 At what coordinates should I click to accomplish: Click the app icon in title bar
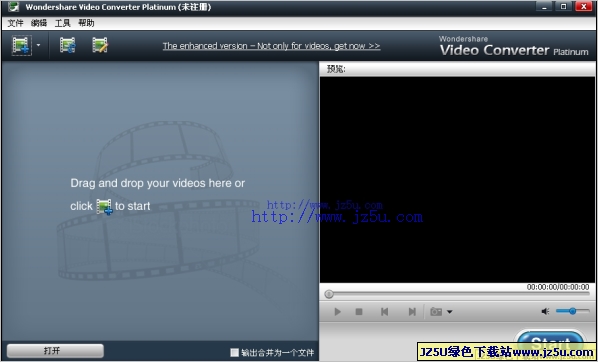tap(13, 7)
